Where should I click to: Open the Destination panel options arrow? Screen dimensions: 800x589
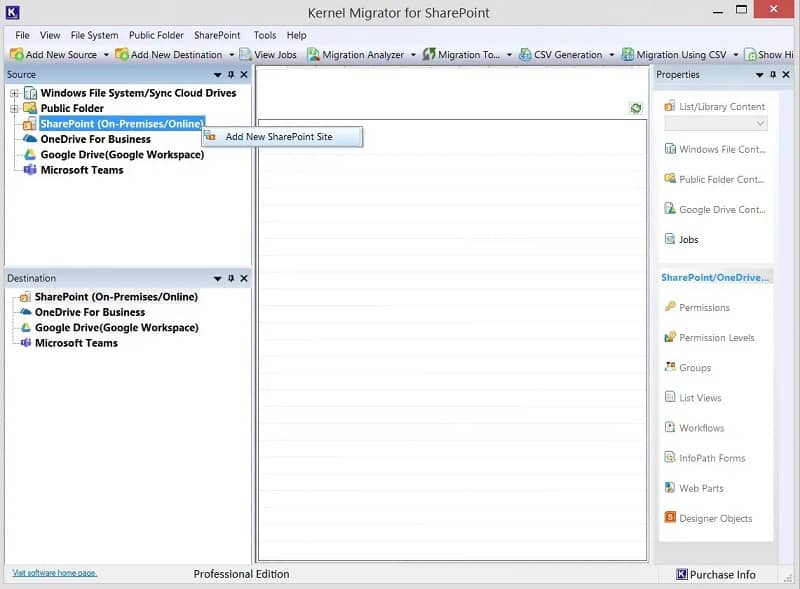pyautogui.click(x=218, y=279)
